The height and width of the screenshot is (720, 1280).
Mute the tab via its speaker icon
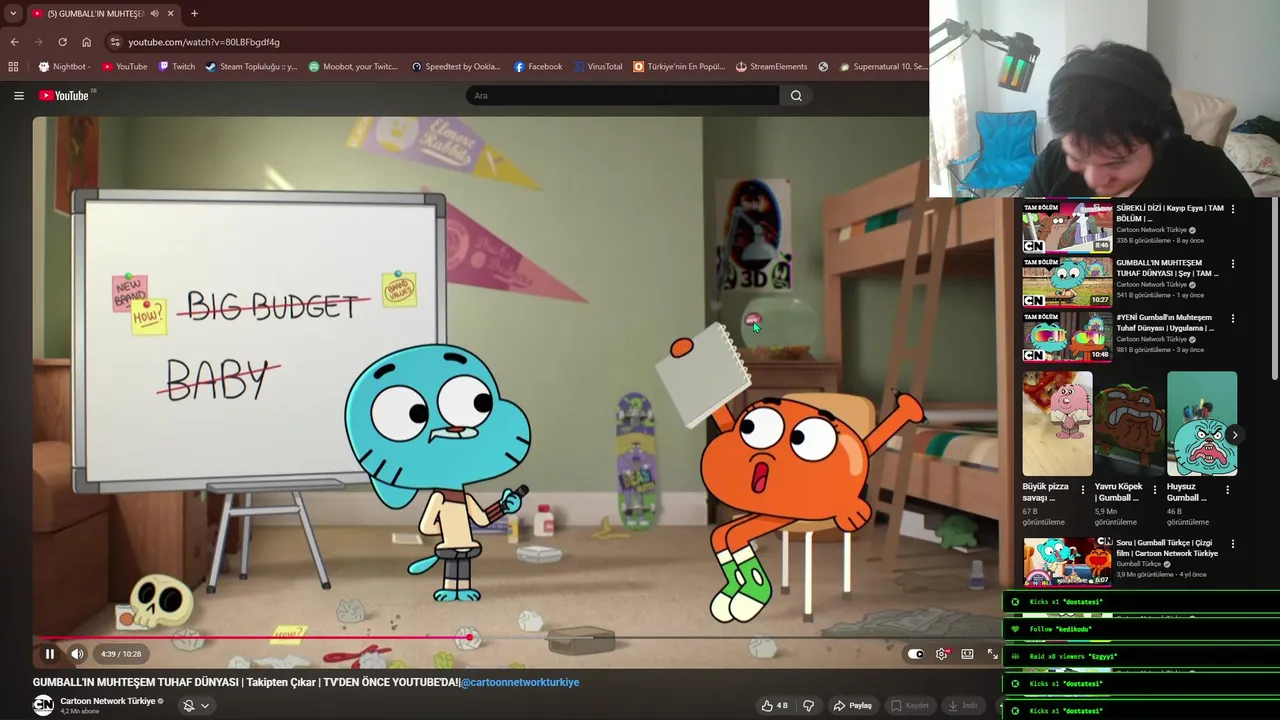(x=154, y=13)
